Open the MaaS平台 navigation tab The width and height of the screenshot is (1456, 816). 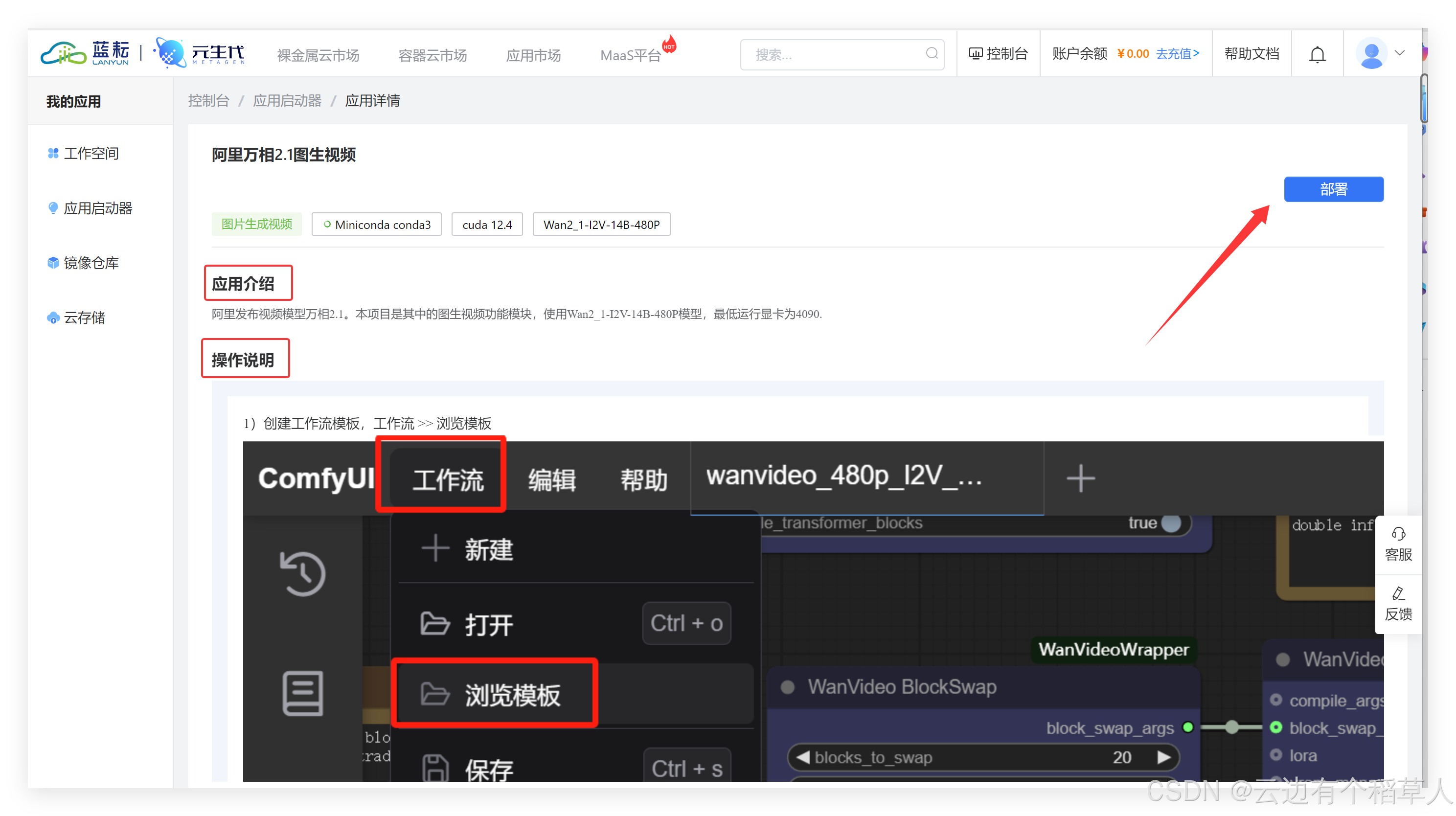click(x=630, y=55)
